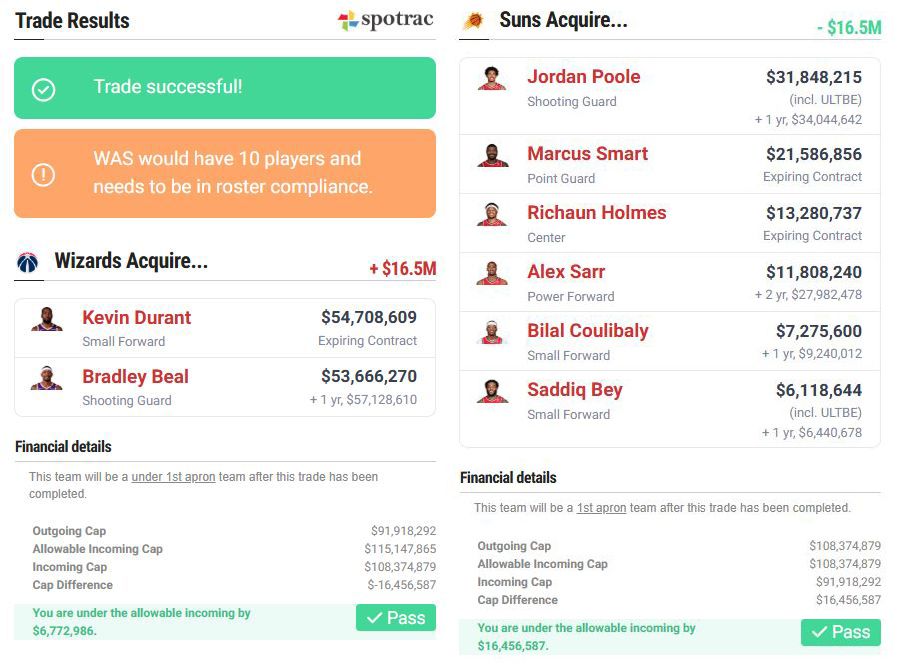This screenshot has width=900, height=664.
Task: Click Alex Sarr's headshot photo
Action: click(x=492, y=274)
